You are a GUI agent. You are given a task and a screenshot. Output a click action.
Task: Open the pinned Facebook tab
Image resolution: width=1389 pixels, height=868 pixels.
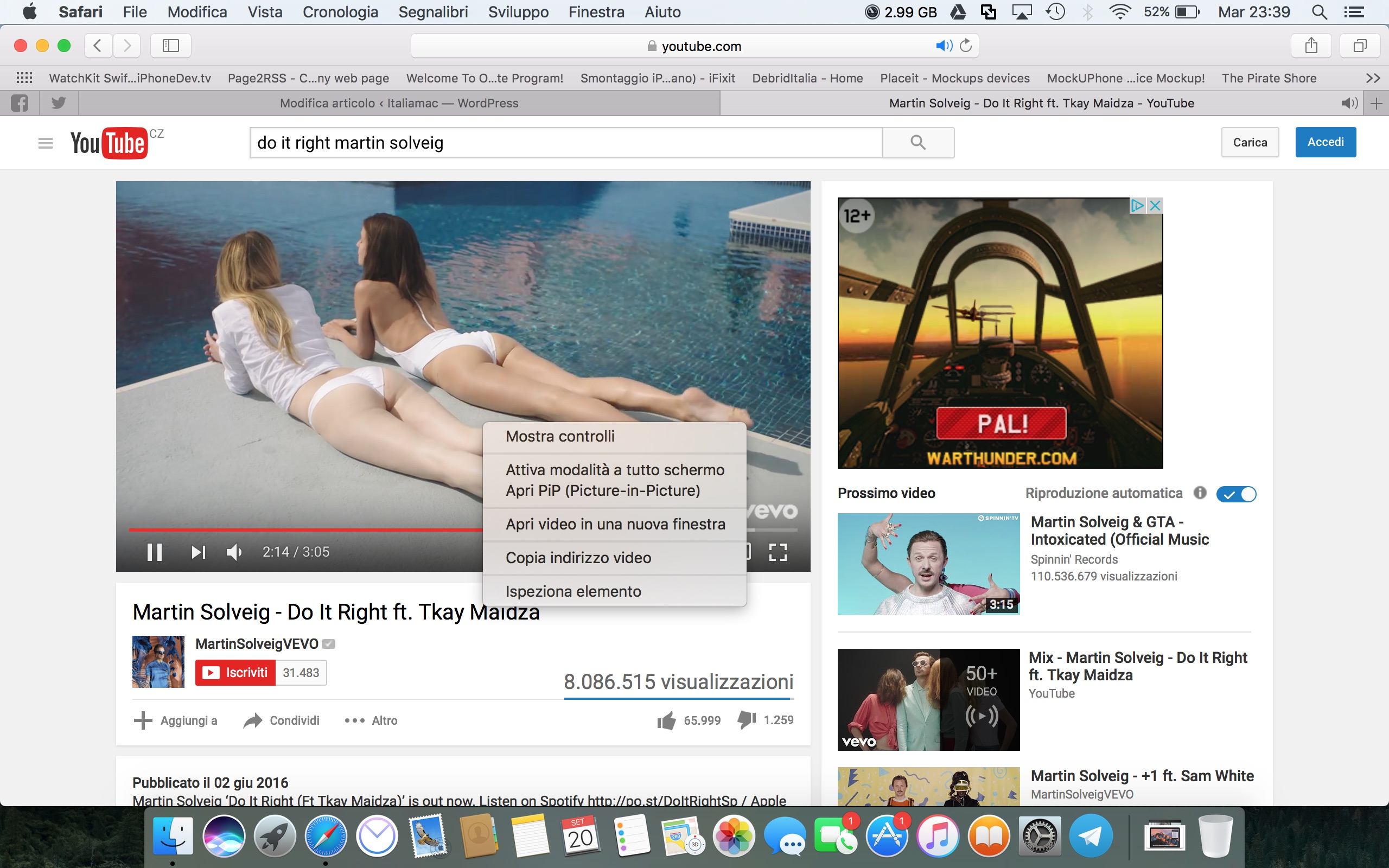[20, 103]
